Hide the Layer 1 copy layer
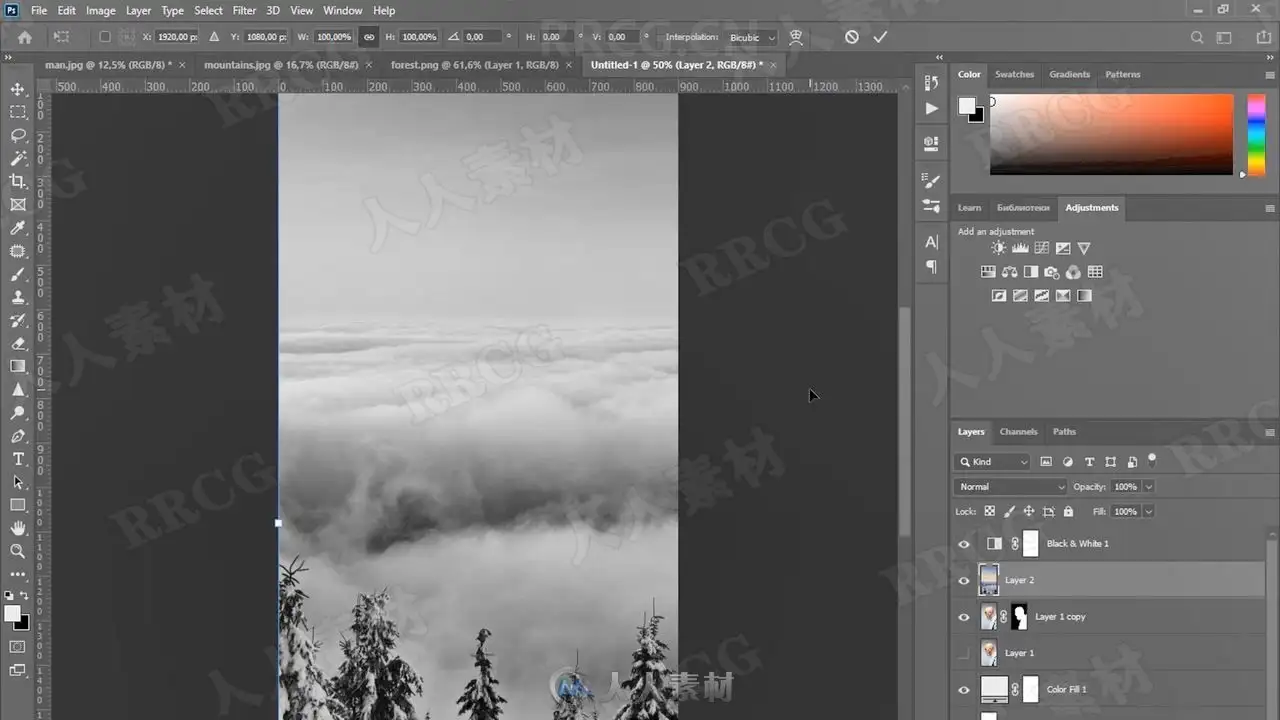The image size is (1280, 720). pos(964,617)
